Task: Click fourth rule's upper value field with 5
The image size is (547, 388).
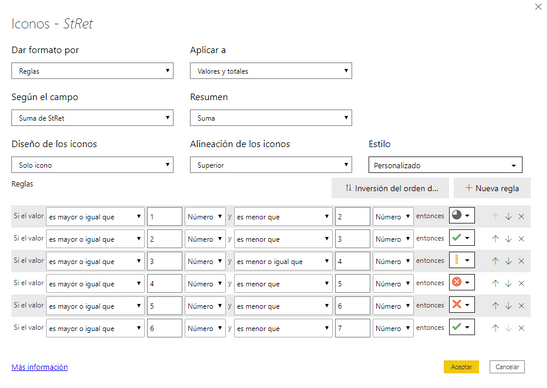Action: click(353, 284)
